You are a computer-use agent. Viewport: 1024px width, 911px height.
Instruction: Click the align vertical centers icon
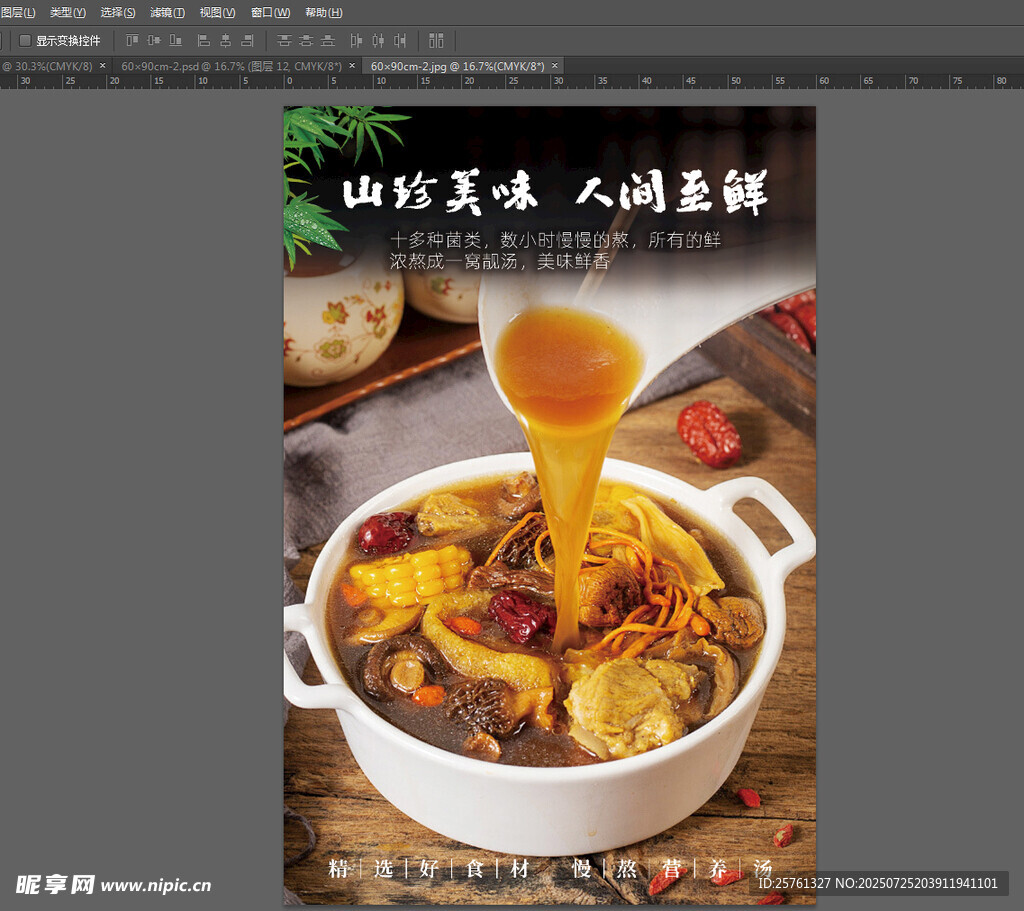pyautogui.click(x=154, y=41)
